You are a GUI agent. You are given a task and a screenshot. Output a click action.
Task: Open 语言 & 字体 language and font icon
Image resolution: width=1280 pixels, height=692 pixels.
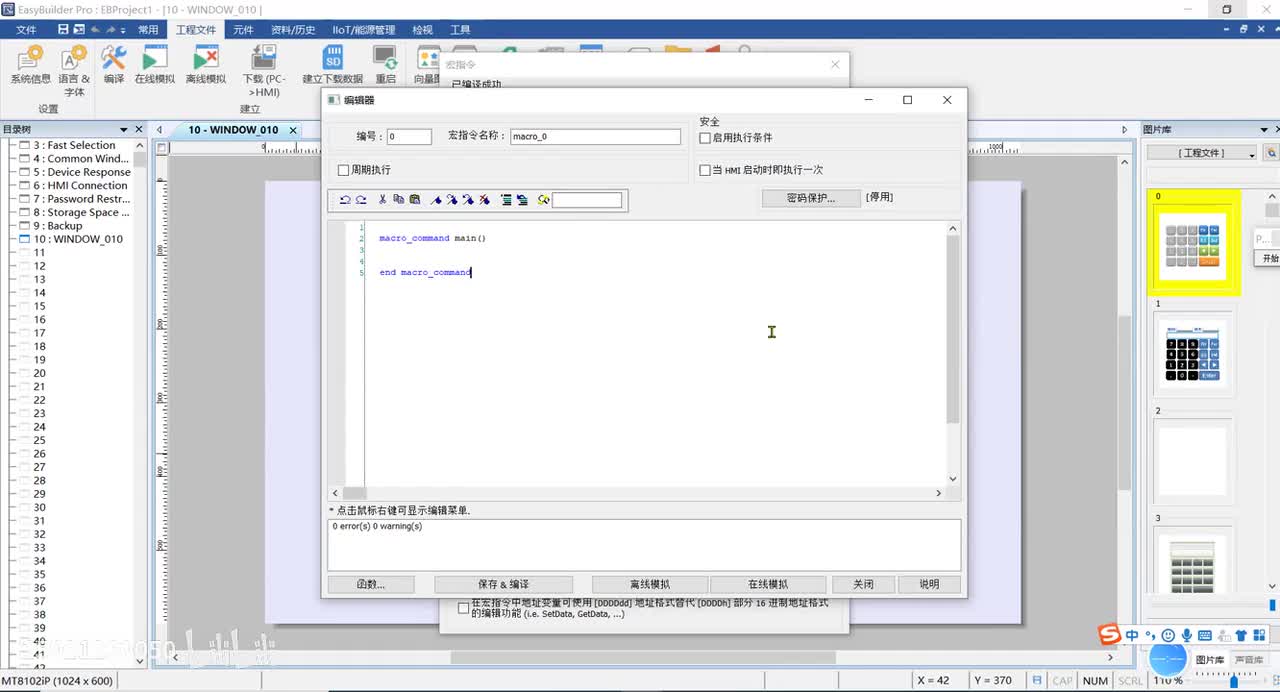click(x=74, y=70)
